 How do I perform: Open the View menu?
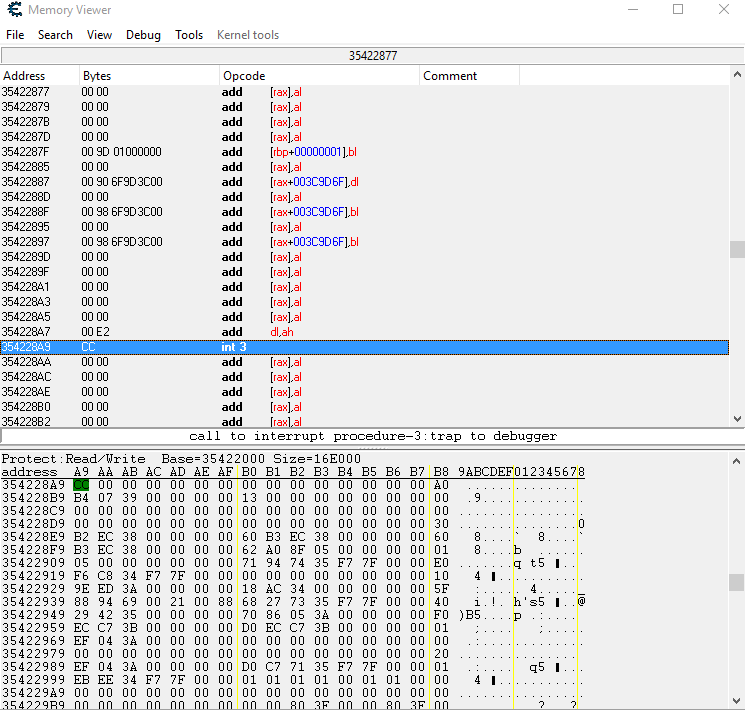99,35
